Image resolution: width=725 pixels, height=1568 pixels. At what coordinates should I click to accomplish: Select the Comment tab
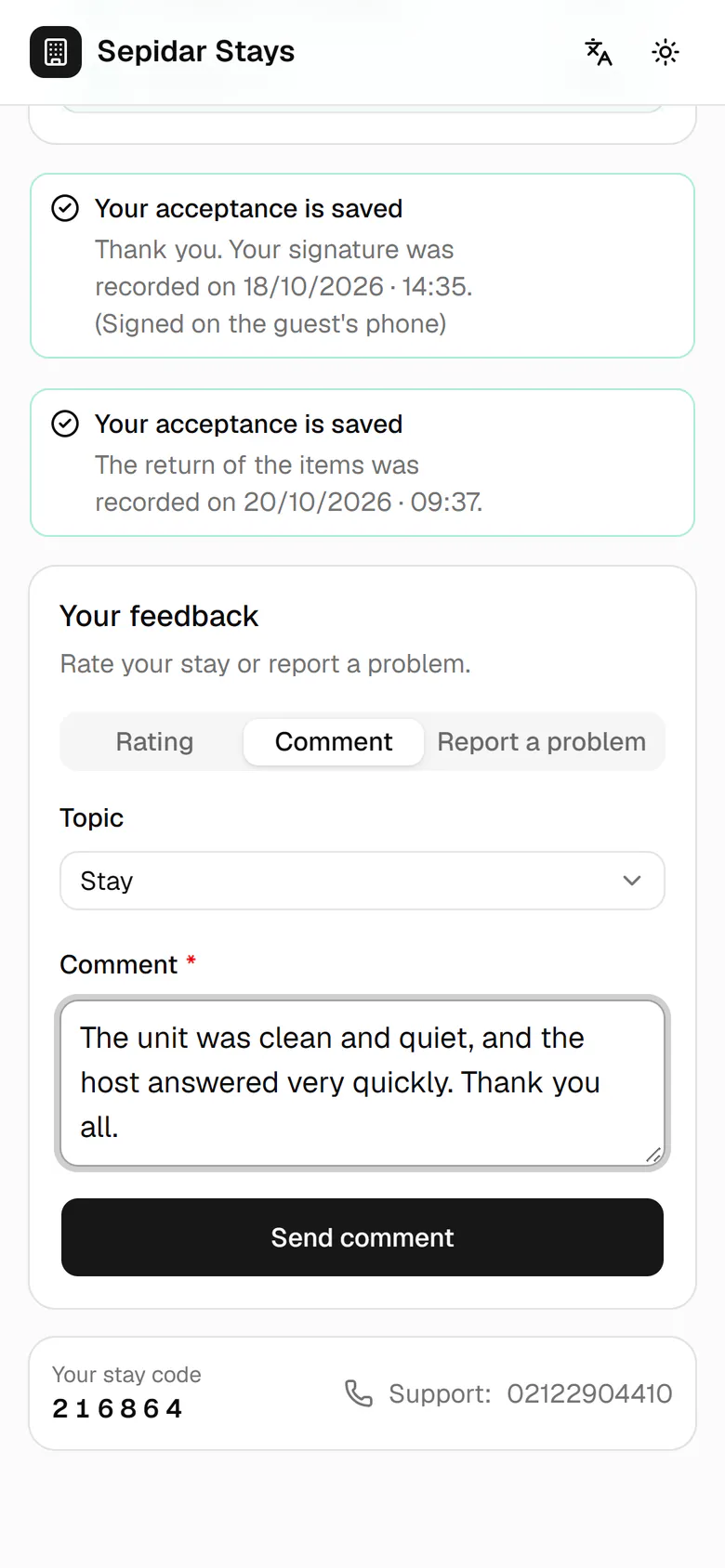click(334, 741)
